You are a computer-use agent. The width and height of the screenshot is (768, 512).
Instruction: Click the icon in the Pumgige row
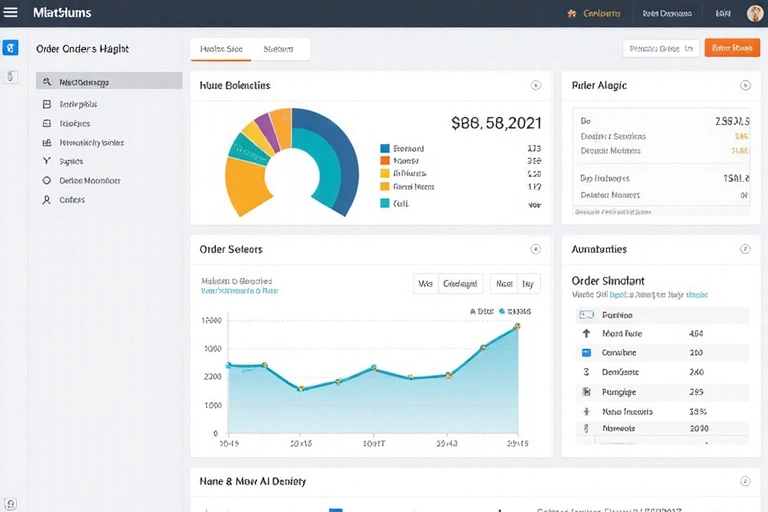586,391
